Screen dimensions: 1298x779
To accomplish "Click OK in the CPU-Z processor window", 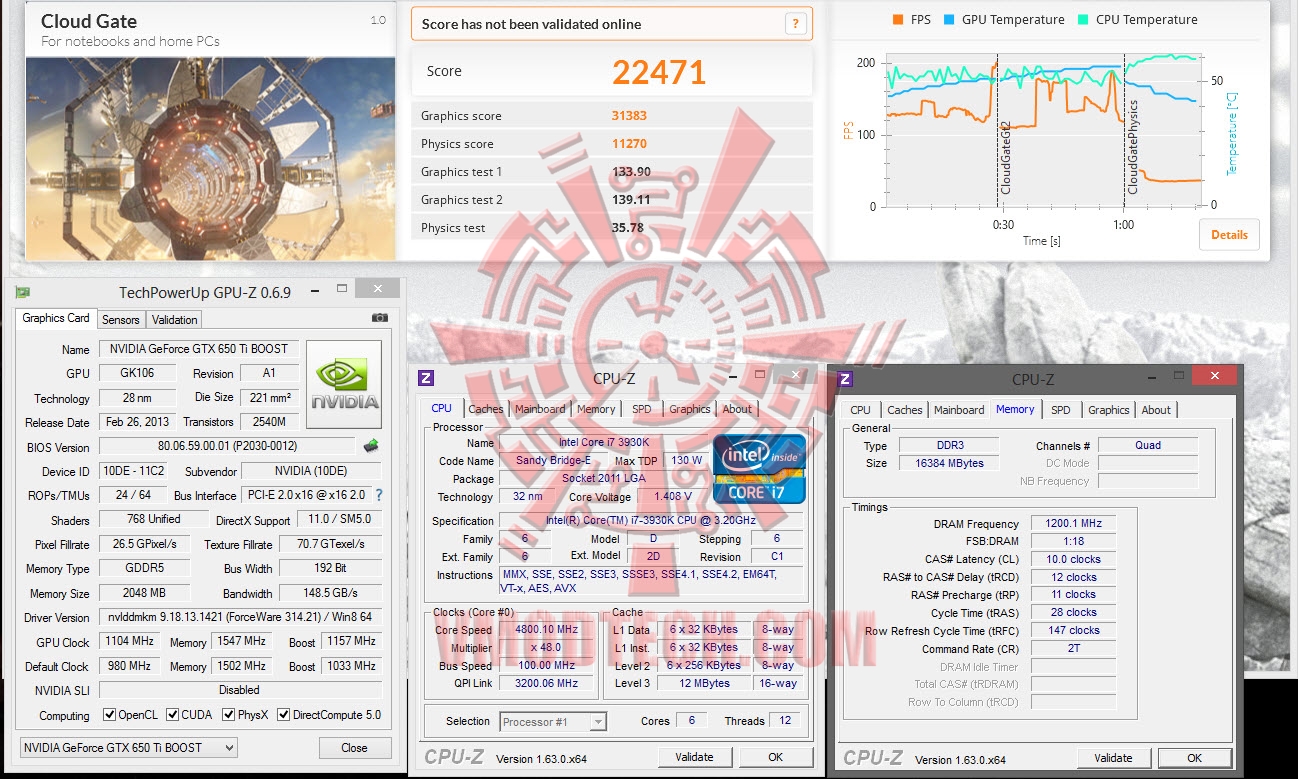I will 775,757.
